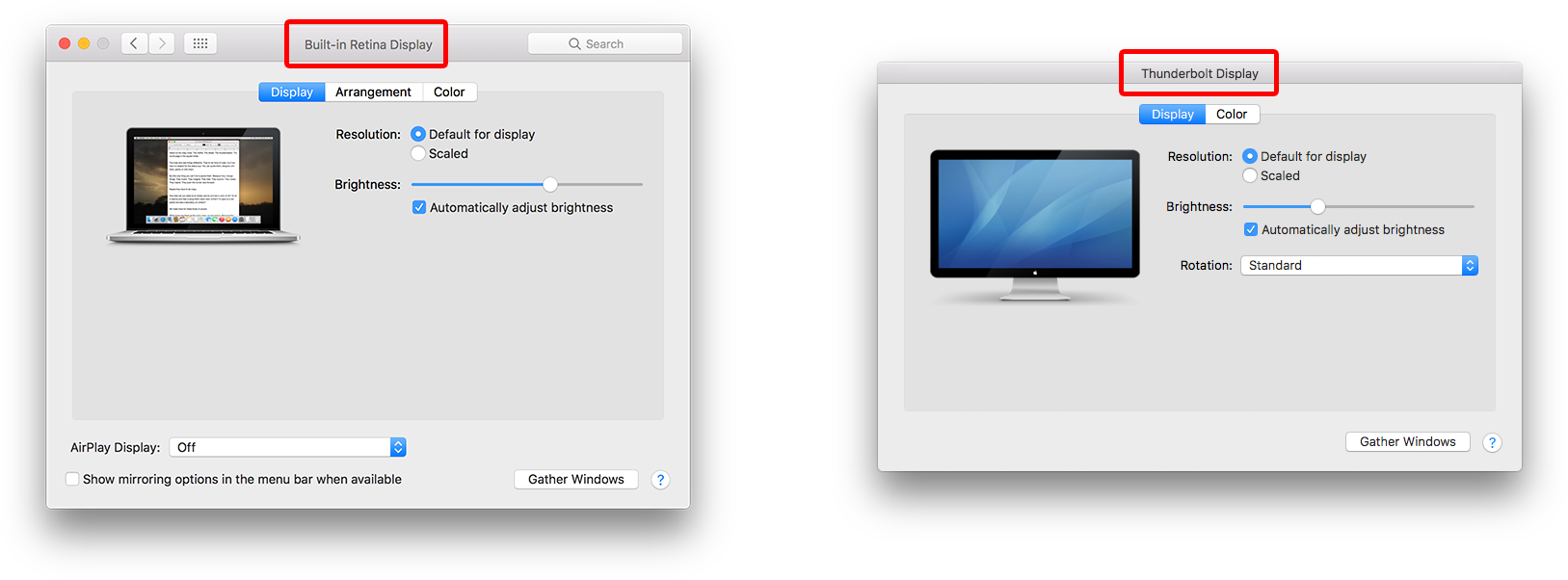This screenshot has height=580, width=1568.
Task: Click the Thunderbolt monitor preview image
Action: point(1035,225)
